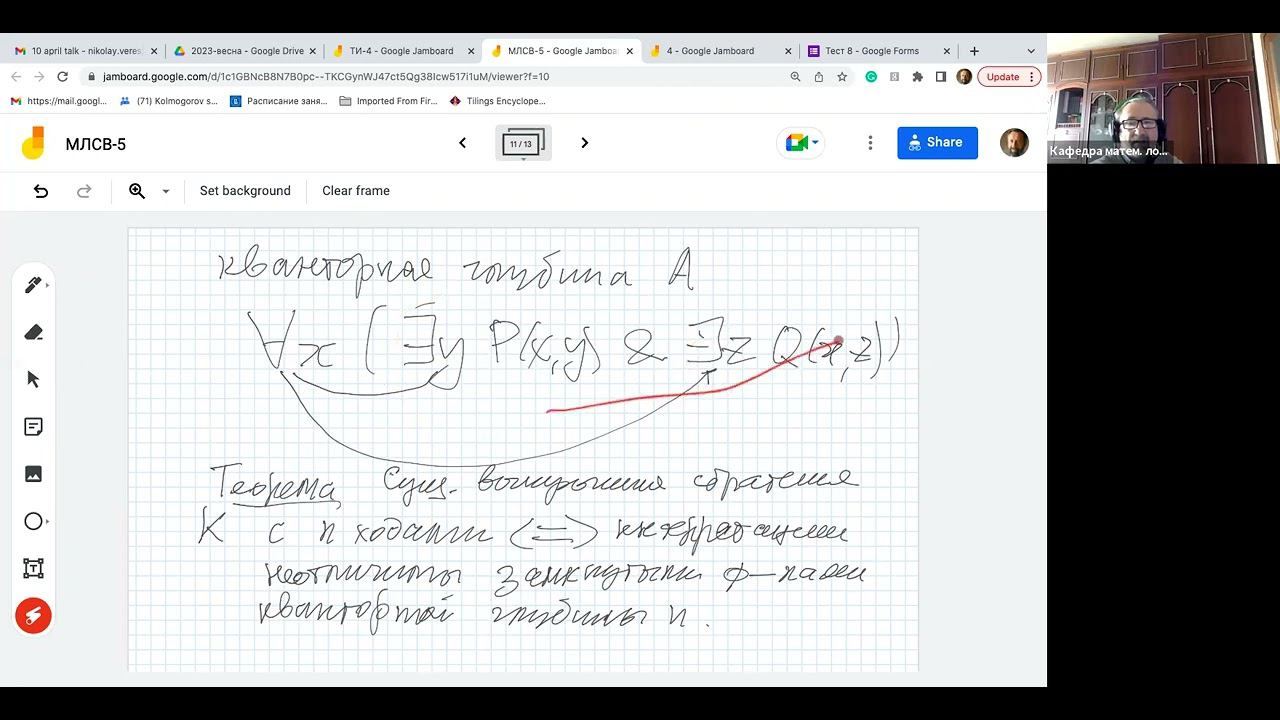Open the (71) Kolmogorov s... bookmark
The width and height of the screenshot is (1280, 720).
tap(168, 101)
